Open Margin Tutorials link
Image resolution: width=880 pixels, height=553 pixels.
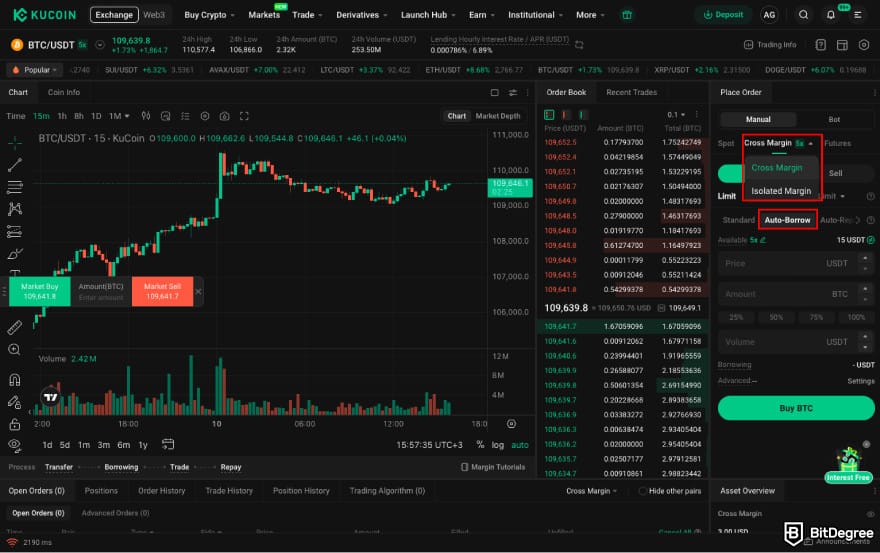point(493,467)
